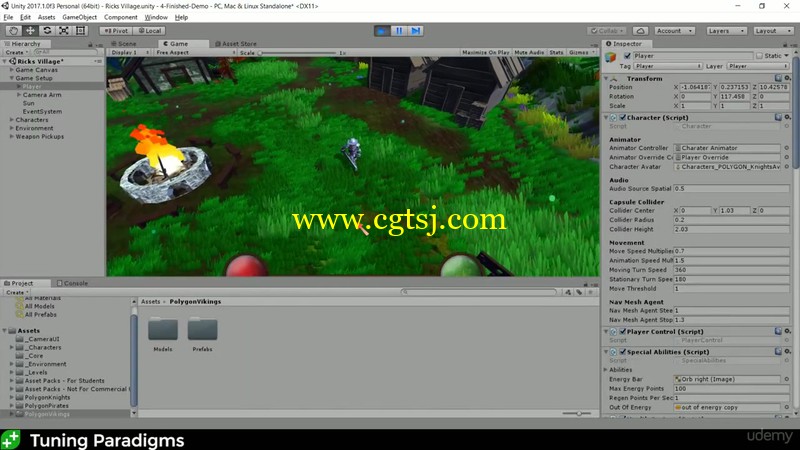The height and width of the screenshot is (450, 800).
Task: Open Player Control script help icon
Action: click(x=778, y=331)
